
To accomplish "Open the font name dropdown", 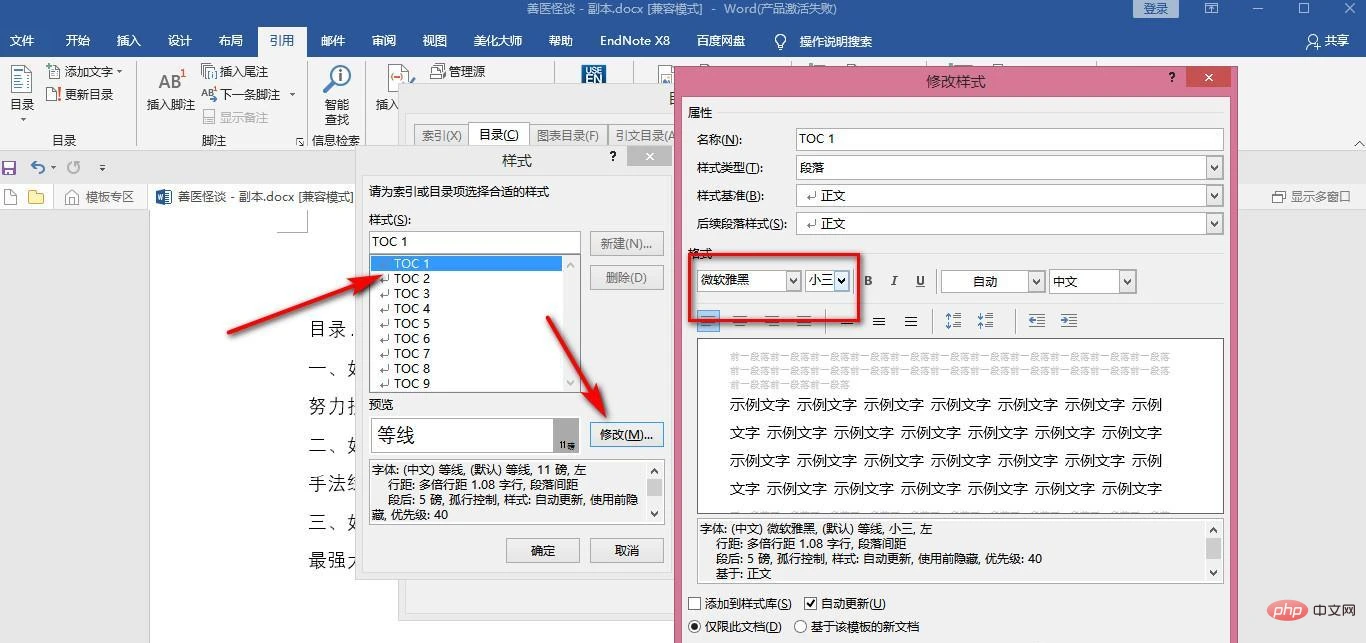I will click(792, 281).
